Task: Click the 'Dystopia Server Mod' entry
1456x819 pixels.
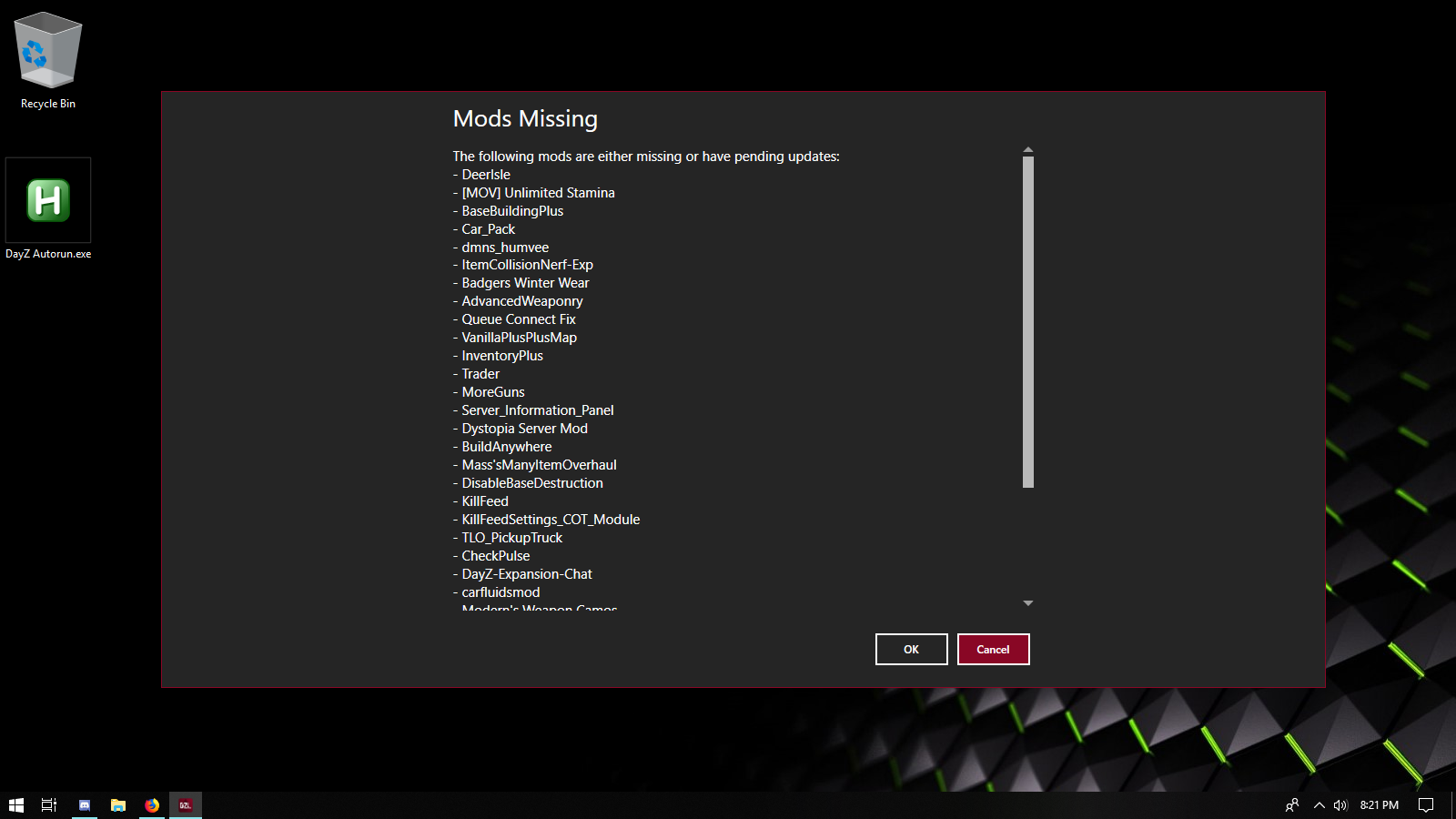Action: (x=524, y=429)
